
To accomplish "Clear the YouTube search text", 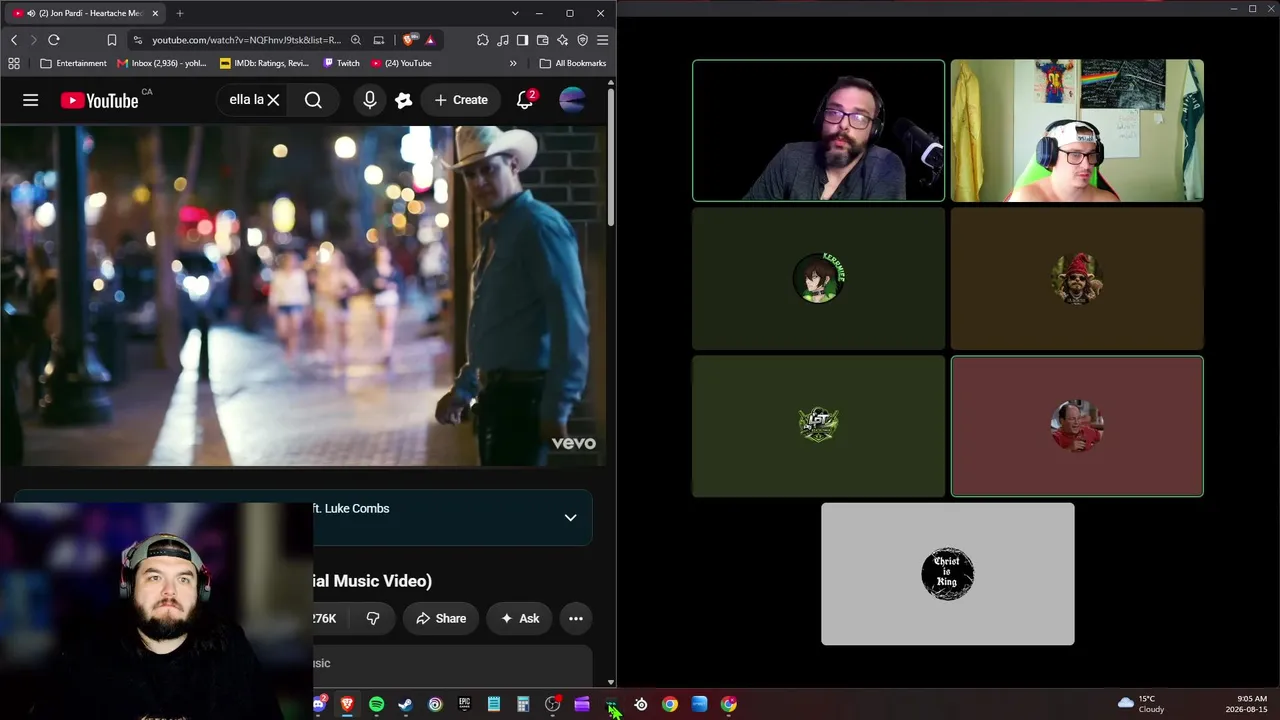I will click(x=273, y=100).
